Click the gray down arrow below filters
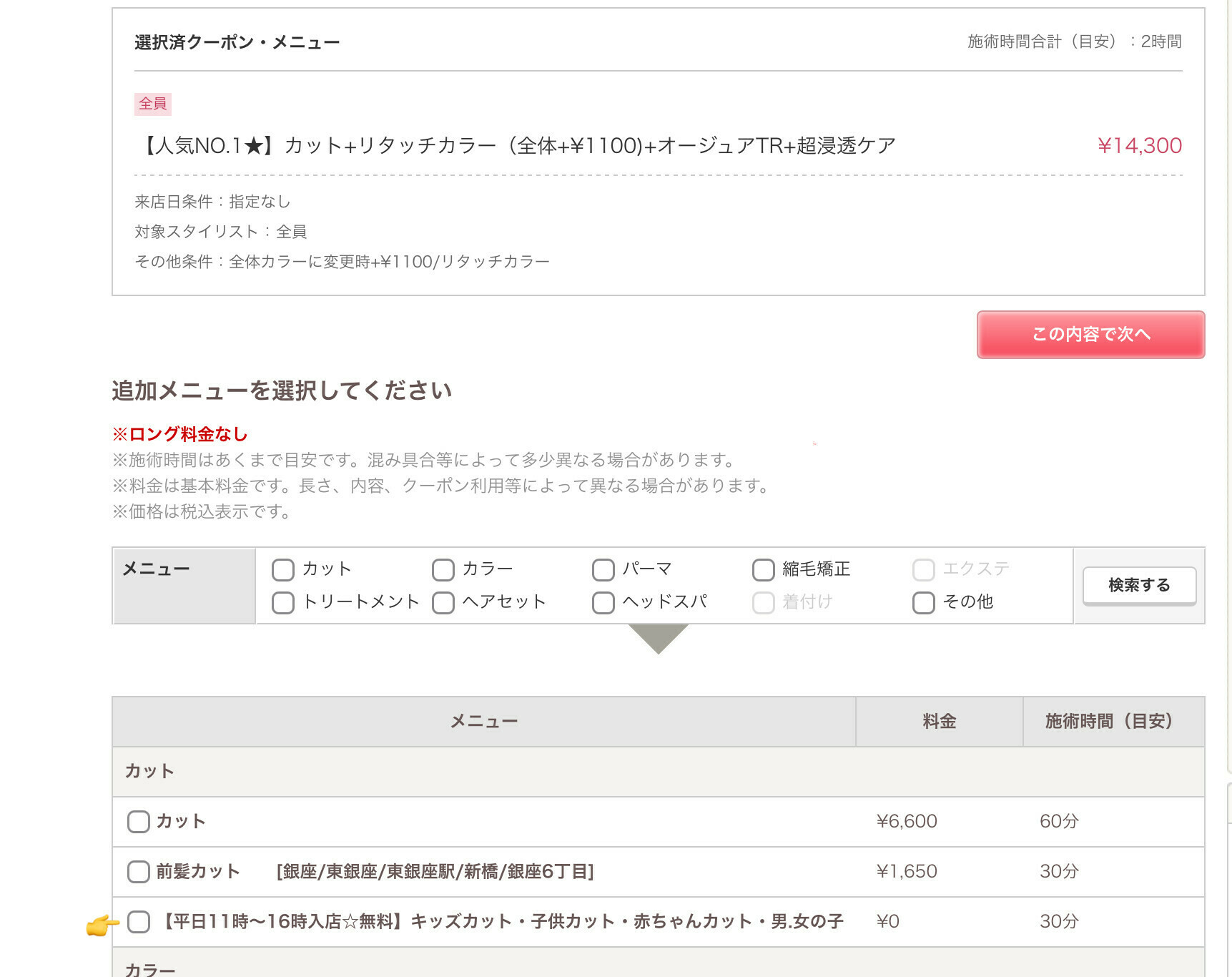1232x977 pixels. (658, 638)
